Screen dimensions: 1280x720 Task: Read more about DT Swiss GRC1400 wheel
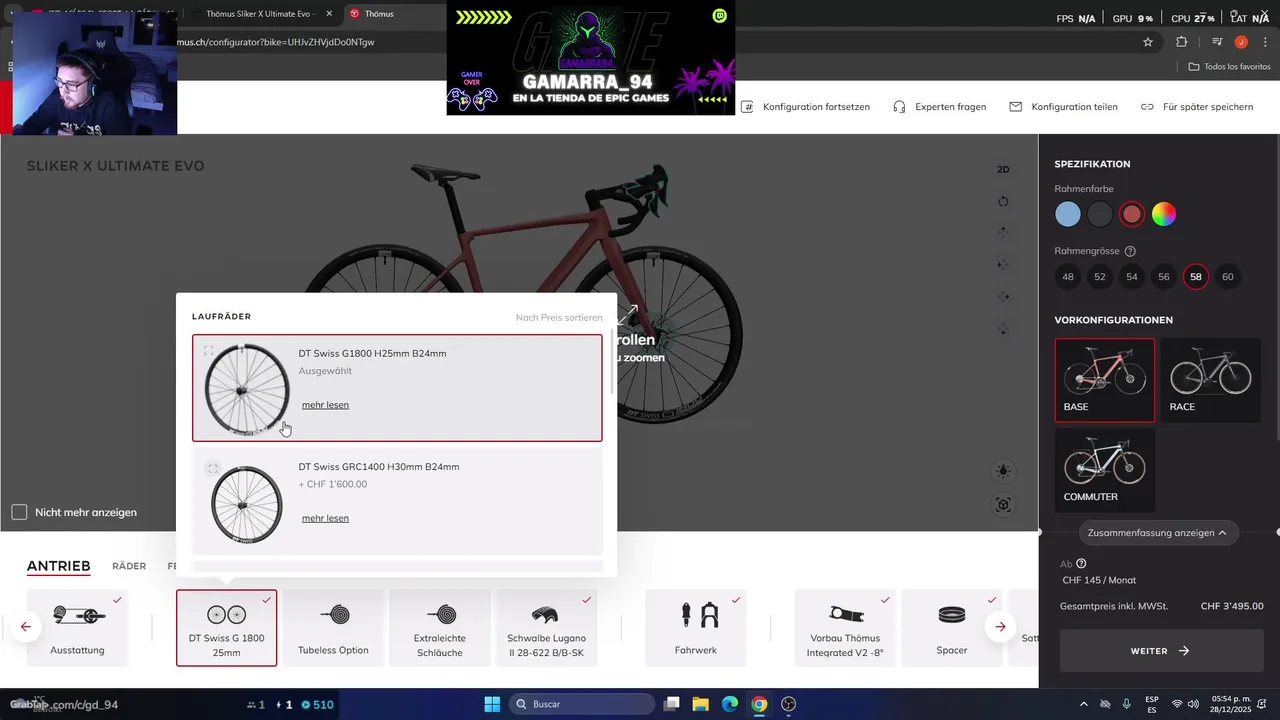[325, 518]
